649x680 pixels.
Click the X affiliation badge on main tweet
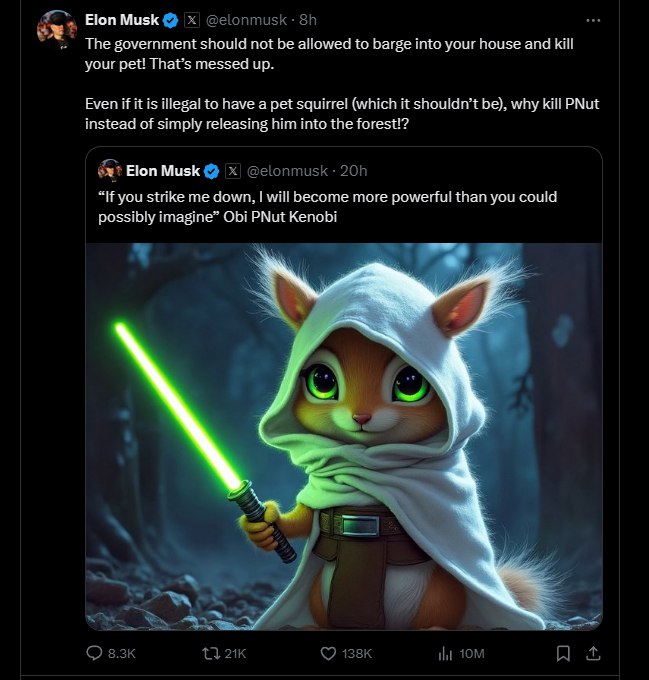193,20
